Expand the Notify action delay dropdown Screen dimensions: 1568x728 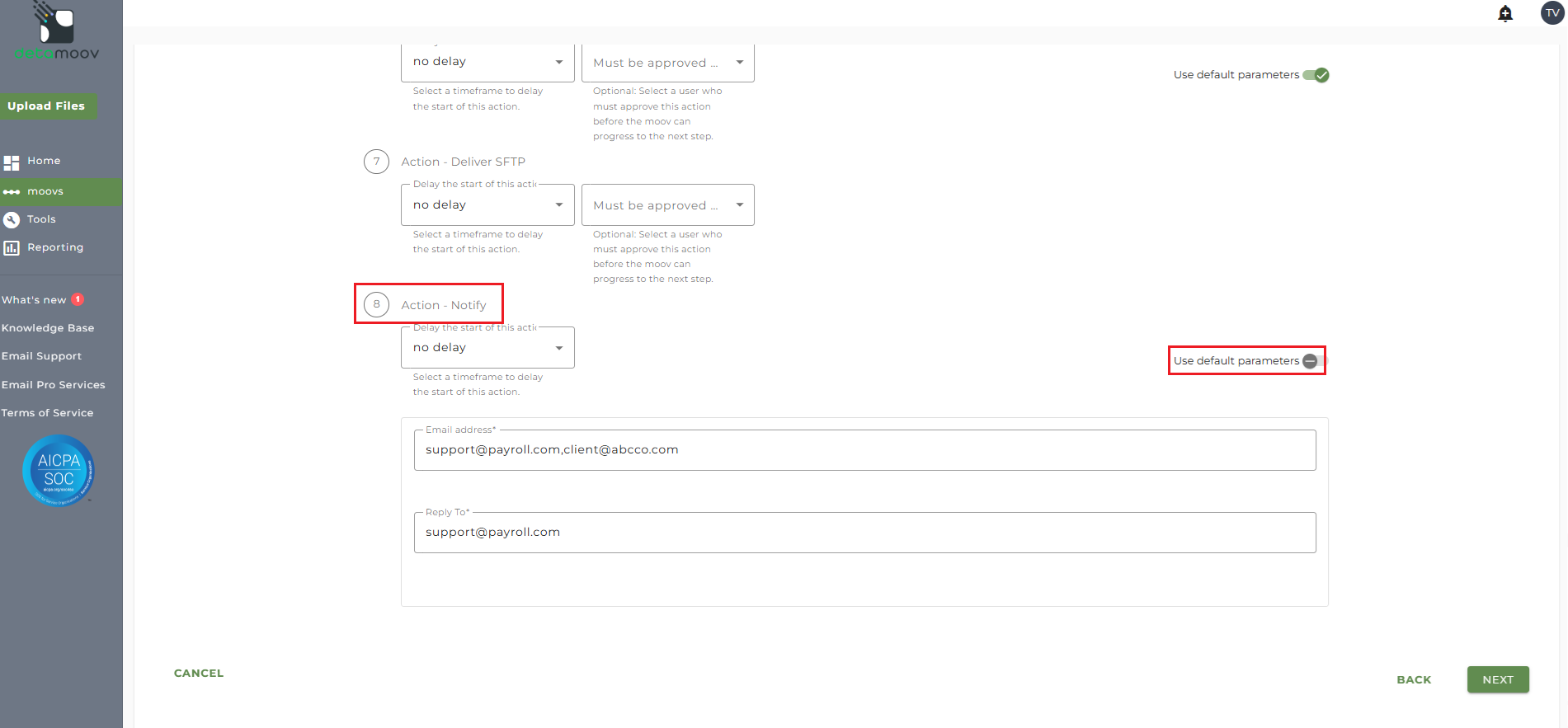tap(487, 348)
